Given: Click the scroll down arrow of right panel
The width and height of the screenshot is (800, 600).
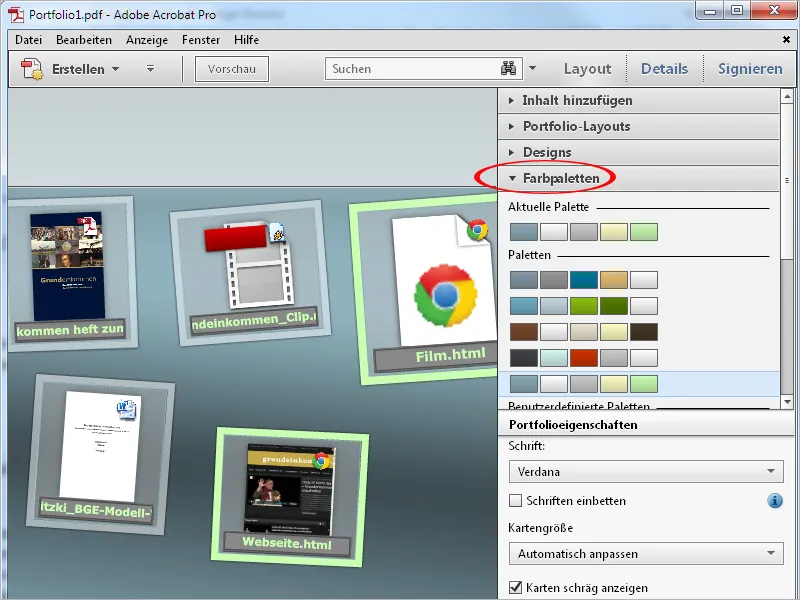Looking at the screenshot, I should coord(787,402).
